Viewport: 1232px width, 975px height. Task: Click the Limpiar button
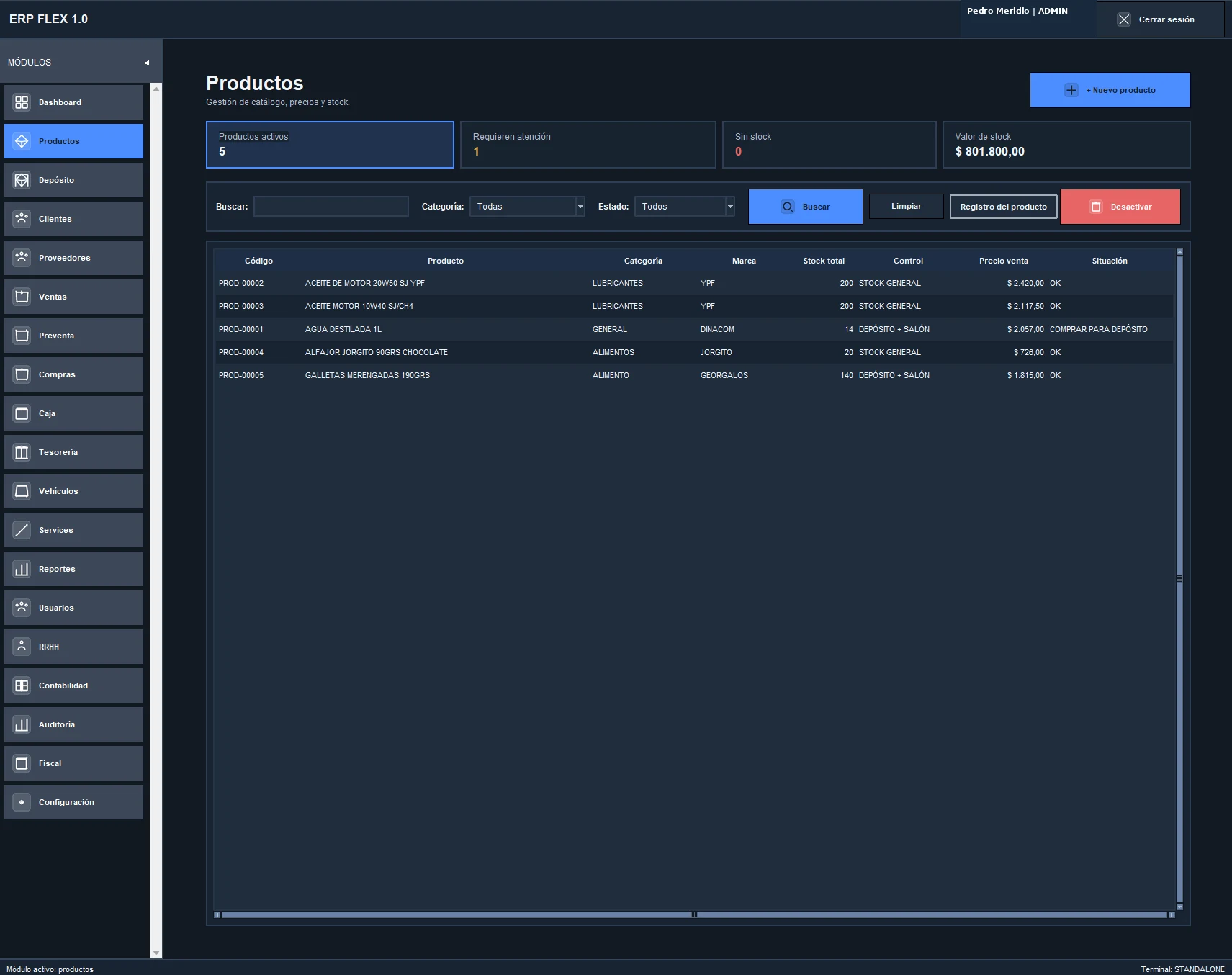pos(906,206)
